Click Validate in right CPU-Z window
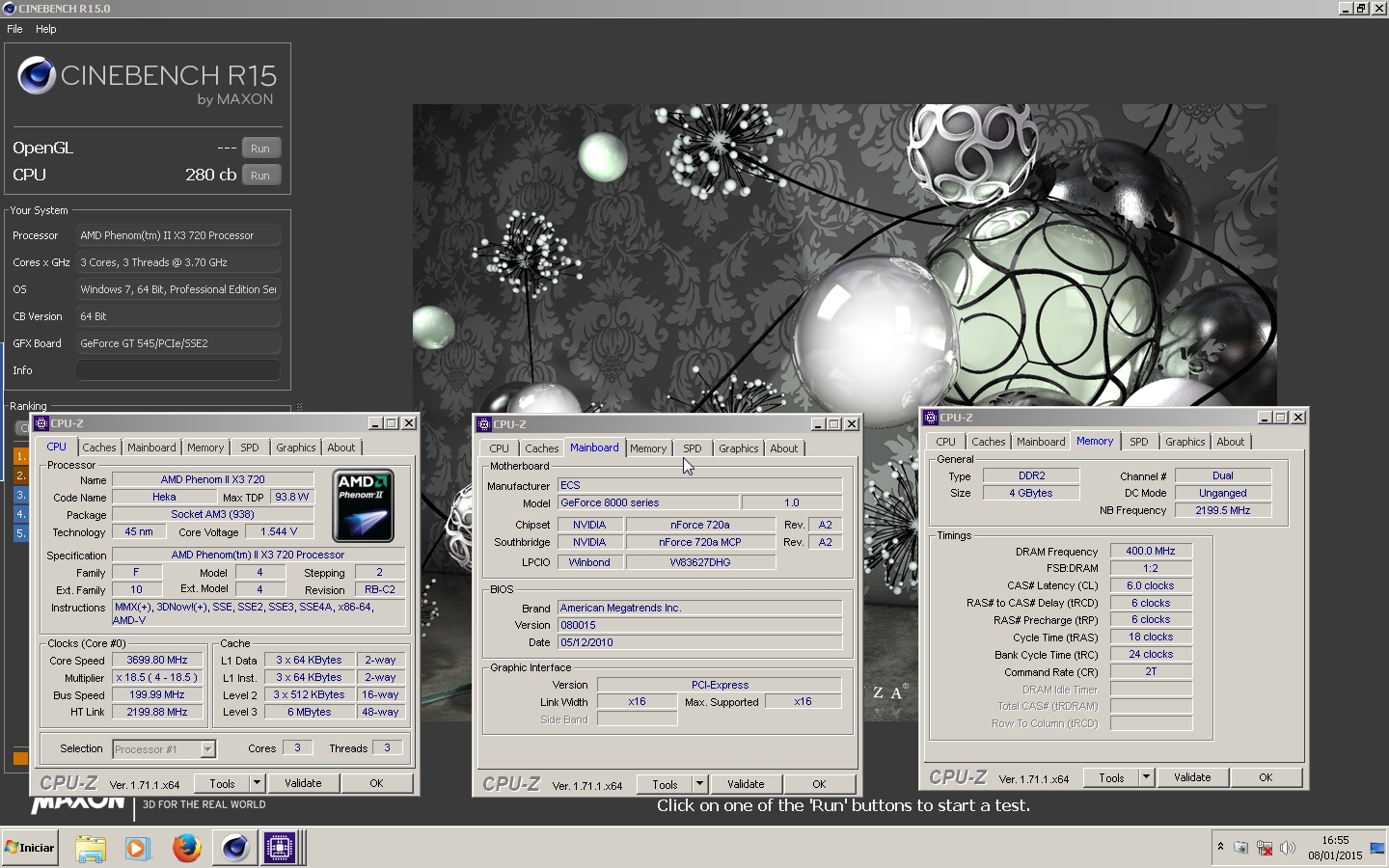Screen dimensions: 1389x868 click(x=1192, y=777)
